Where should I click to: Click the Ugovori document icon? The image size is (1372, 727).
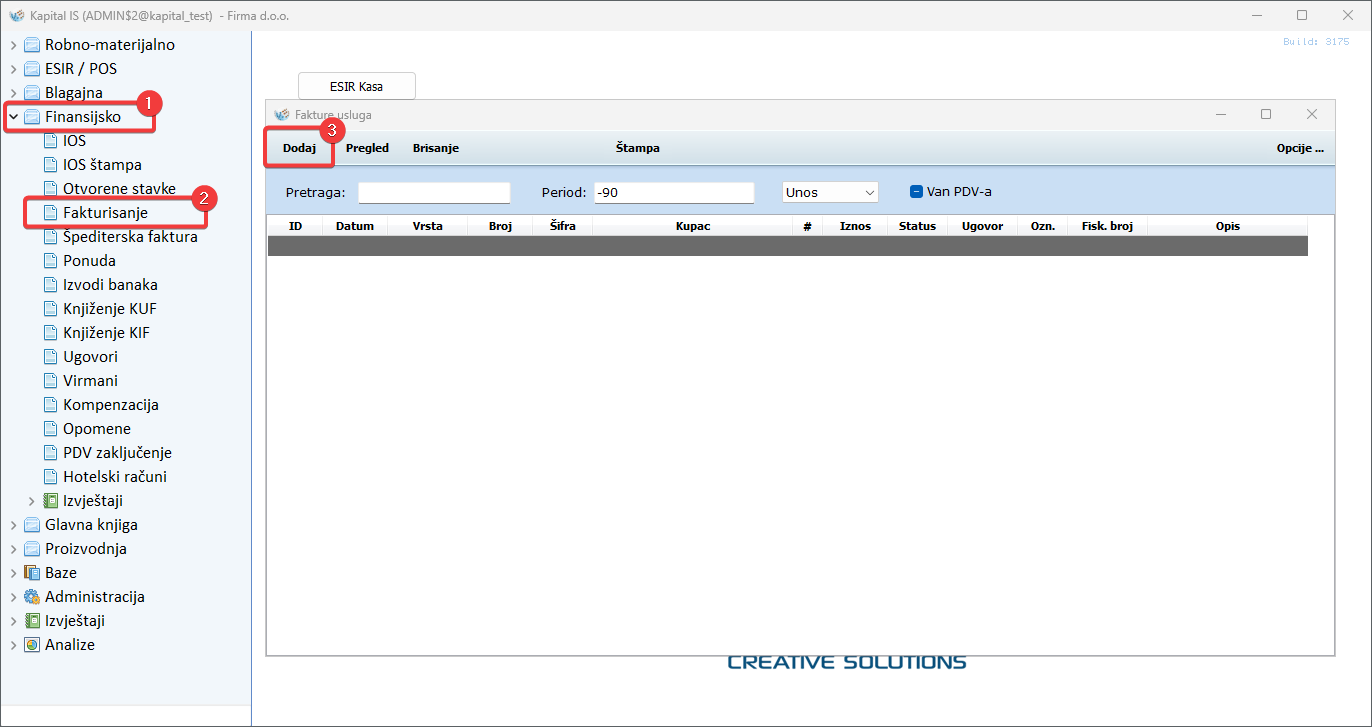tap(50, 357)
